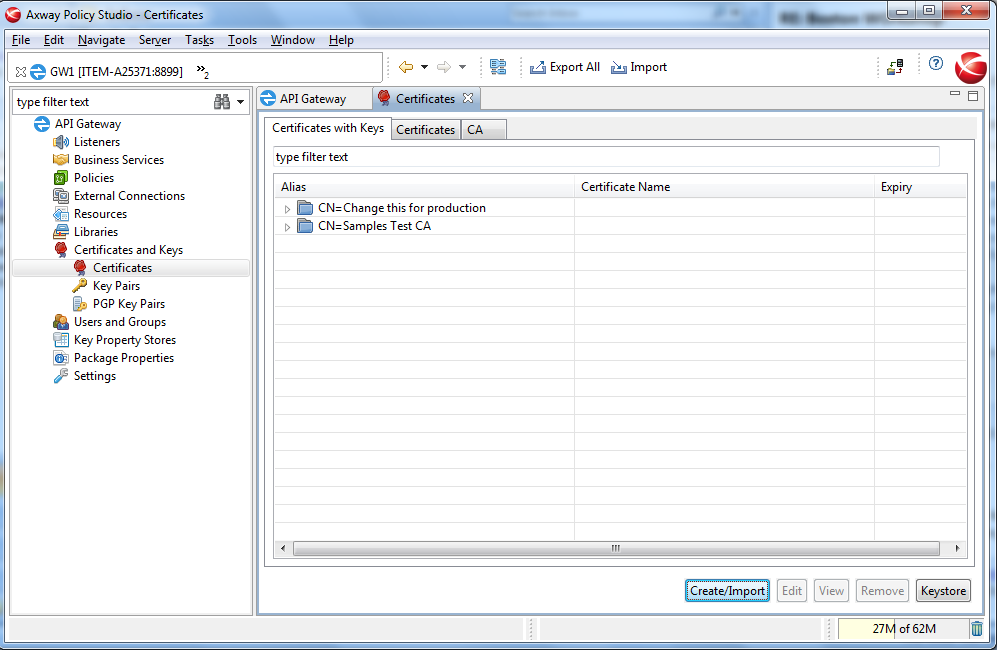Click the Edit button

pyautogui.click(x=792, y=591)
